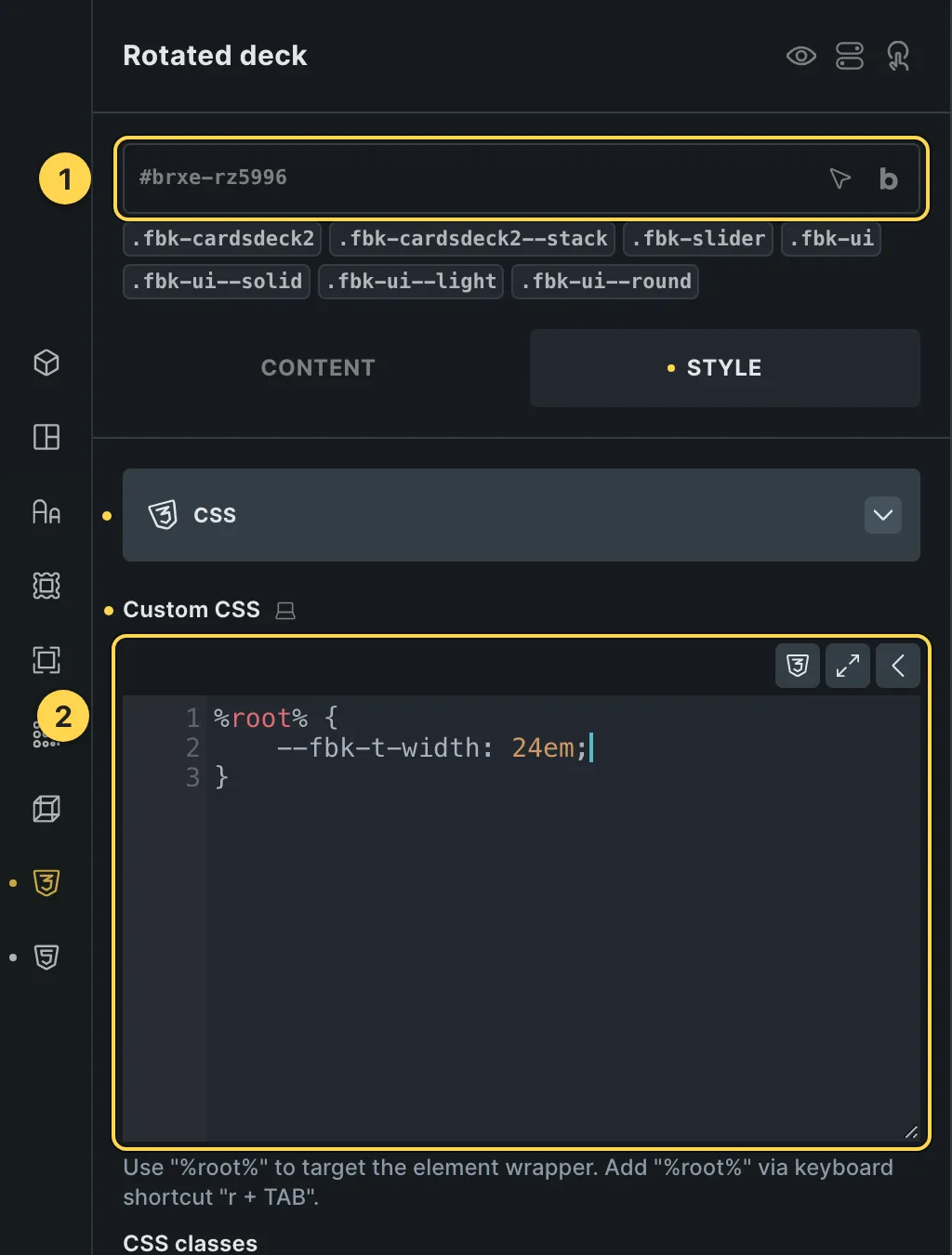Open the interactions pointer-hand icon
Screen dimensions: 952x1255
pyautogui.click(x=898, y=56)
